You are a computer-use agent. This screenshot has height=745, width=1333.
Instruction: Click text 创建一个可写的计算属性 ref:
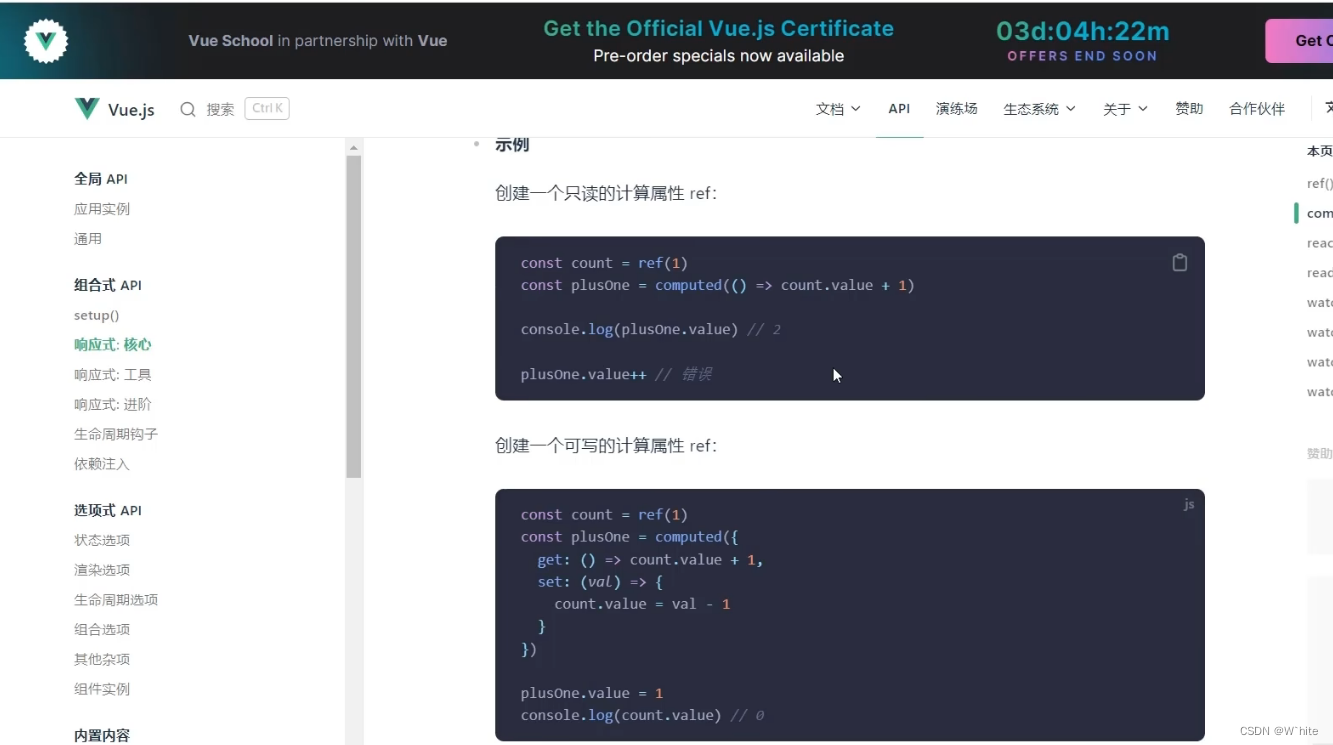(x=606, y=445)
